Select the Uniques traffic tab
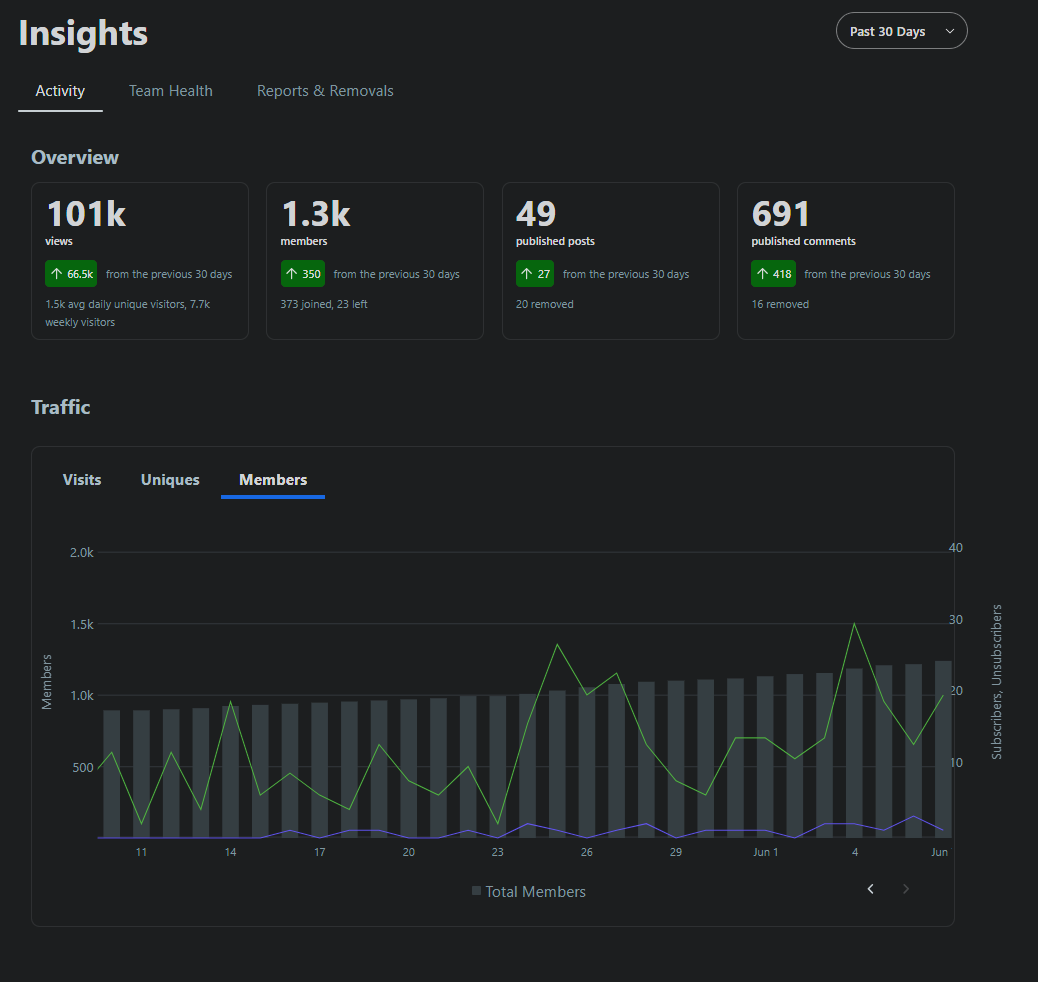Viewport: 1038px width, 982px height. 170,480
